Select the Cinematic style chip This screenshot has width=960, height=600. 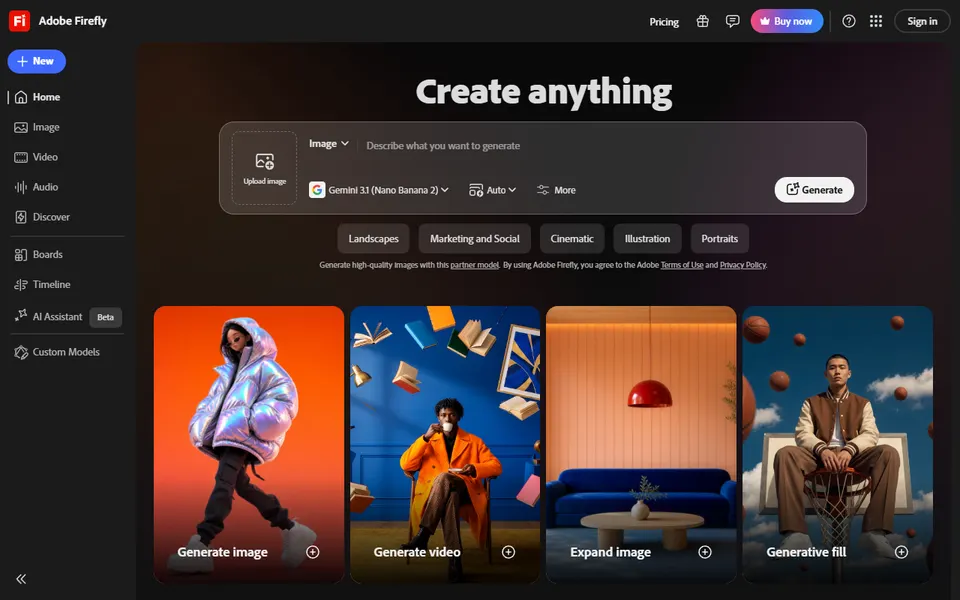coord(572,239)
